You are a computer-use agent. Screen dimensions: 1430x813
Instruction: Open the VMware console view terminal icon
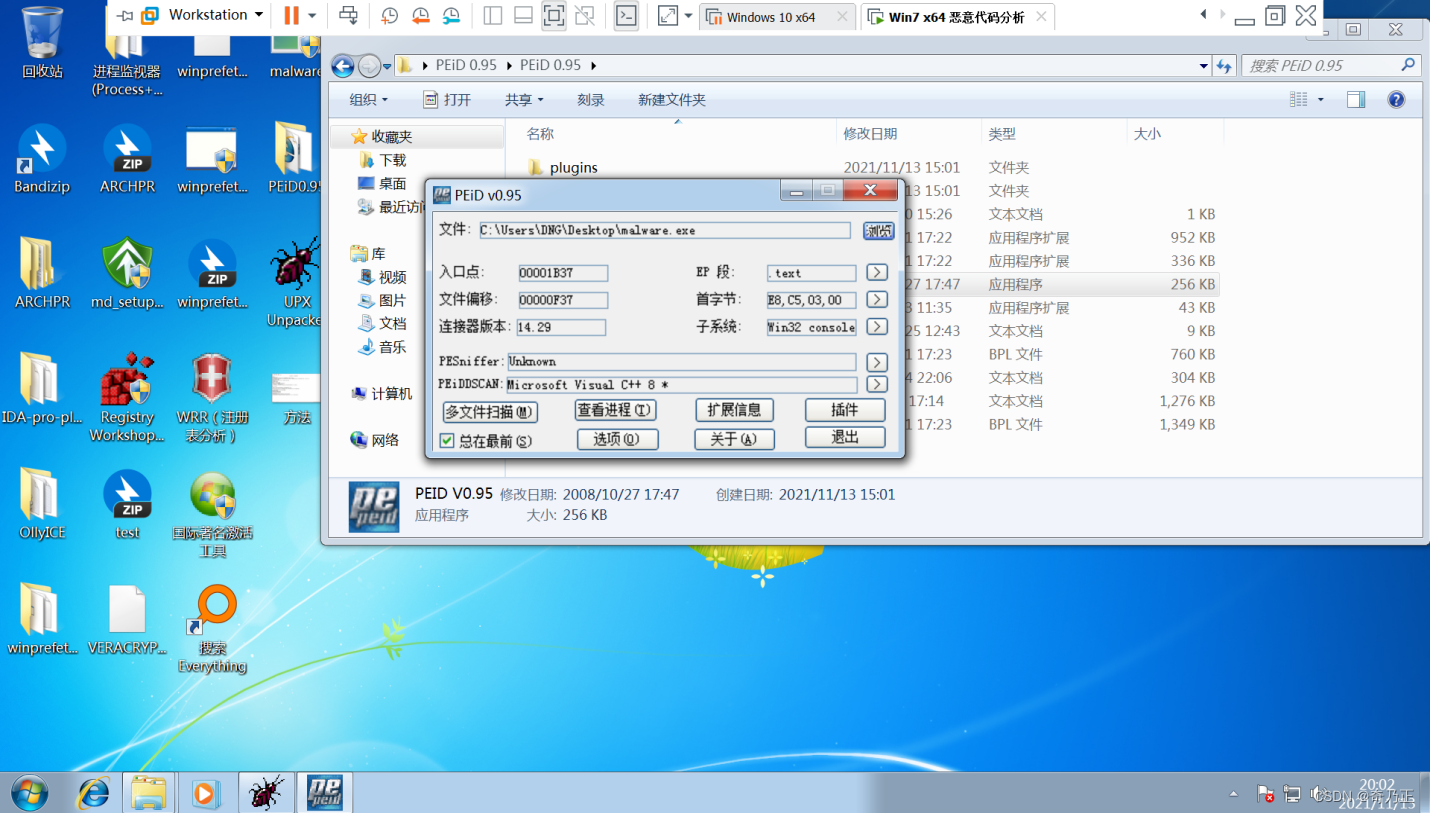626,15
